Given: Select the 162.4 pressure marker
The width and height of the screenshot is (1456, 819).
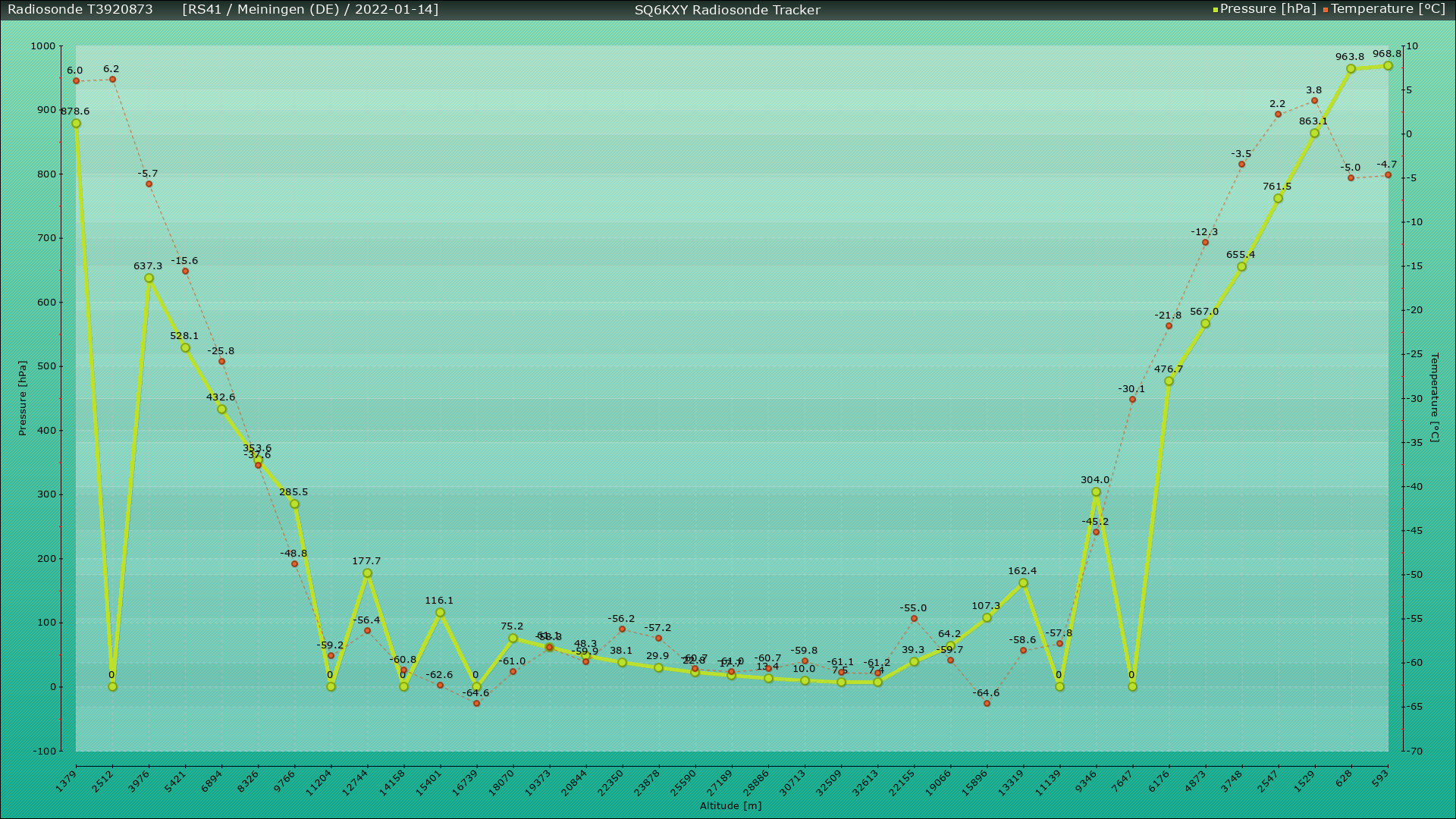Looking at the screenshot, I should [1023, 583].
